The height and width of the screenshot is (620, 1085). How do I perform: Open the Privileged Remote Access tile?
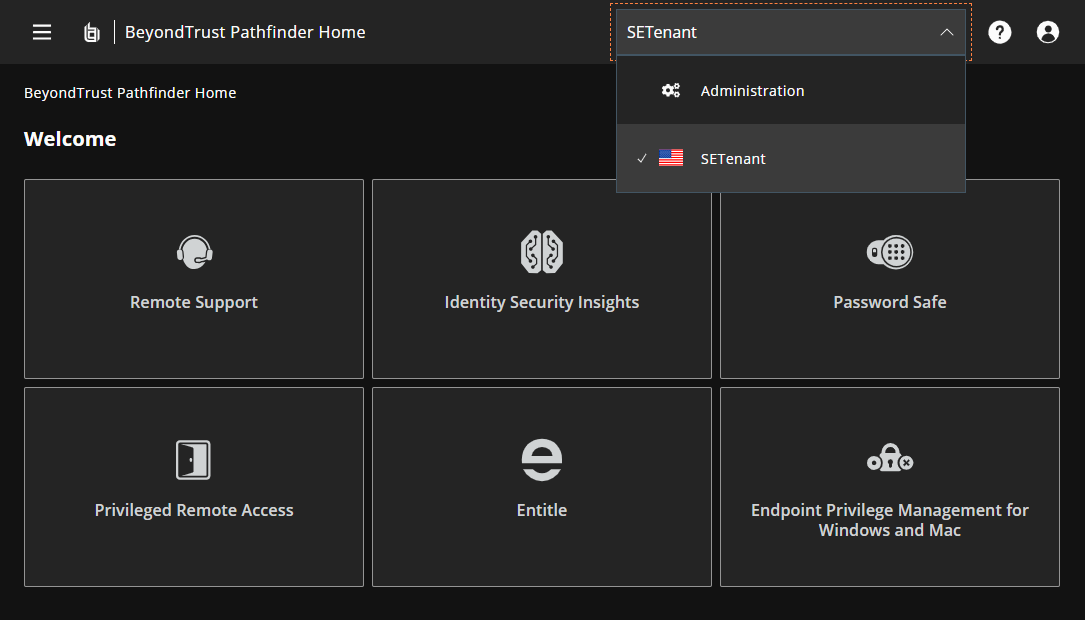pos(194,487)
